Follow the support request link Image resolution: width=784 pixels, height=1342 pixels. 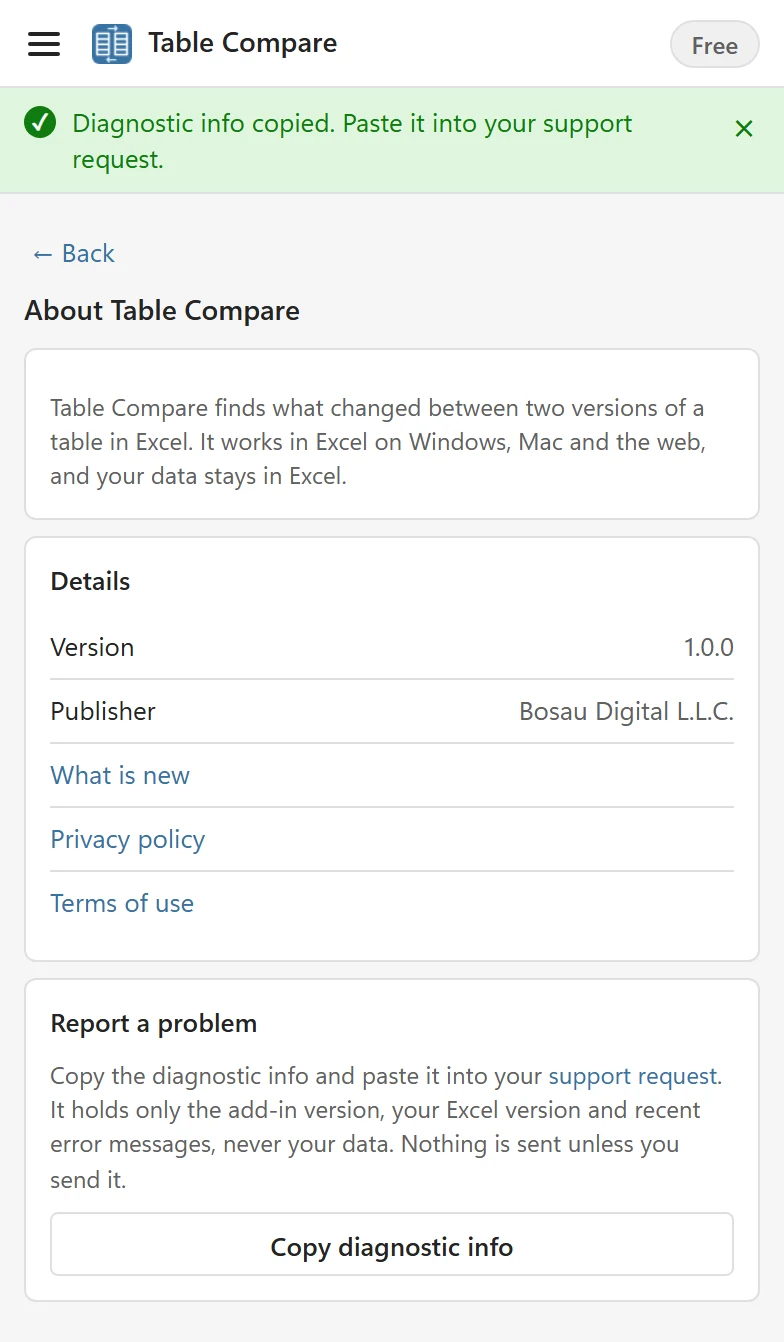point(633,1076)
